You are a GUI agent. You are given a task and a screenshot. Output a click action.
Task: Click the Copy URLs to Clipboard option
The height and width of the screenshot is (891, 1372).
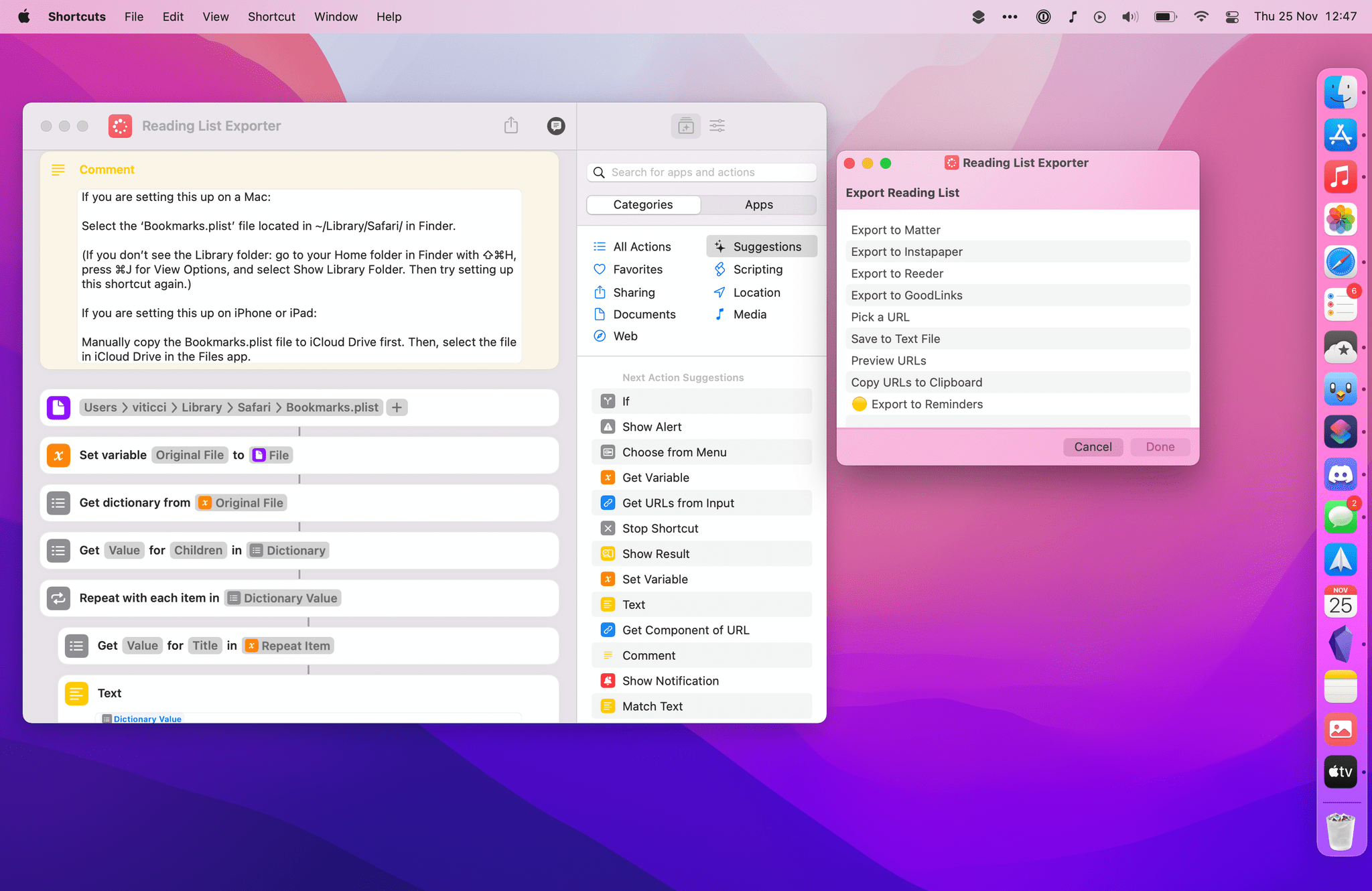tap(916, 381)
